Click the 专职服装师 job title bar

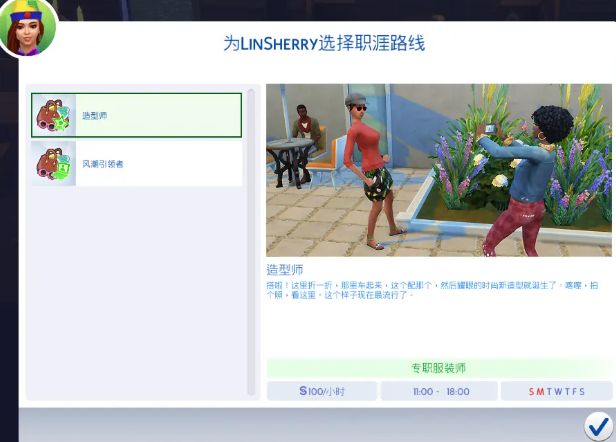click(439, 368)
